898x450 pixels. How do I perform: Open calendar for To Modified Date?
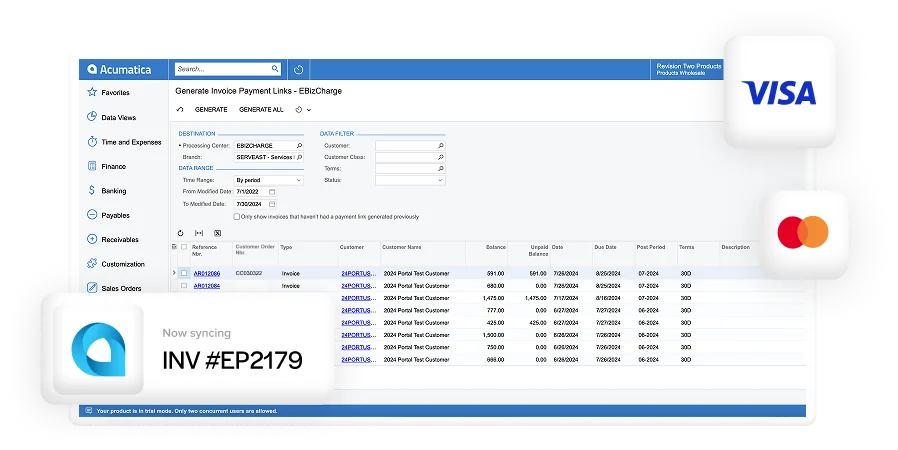(x=272, y=204)
